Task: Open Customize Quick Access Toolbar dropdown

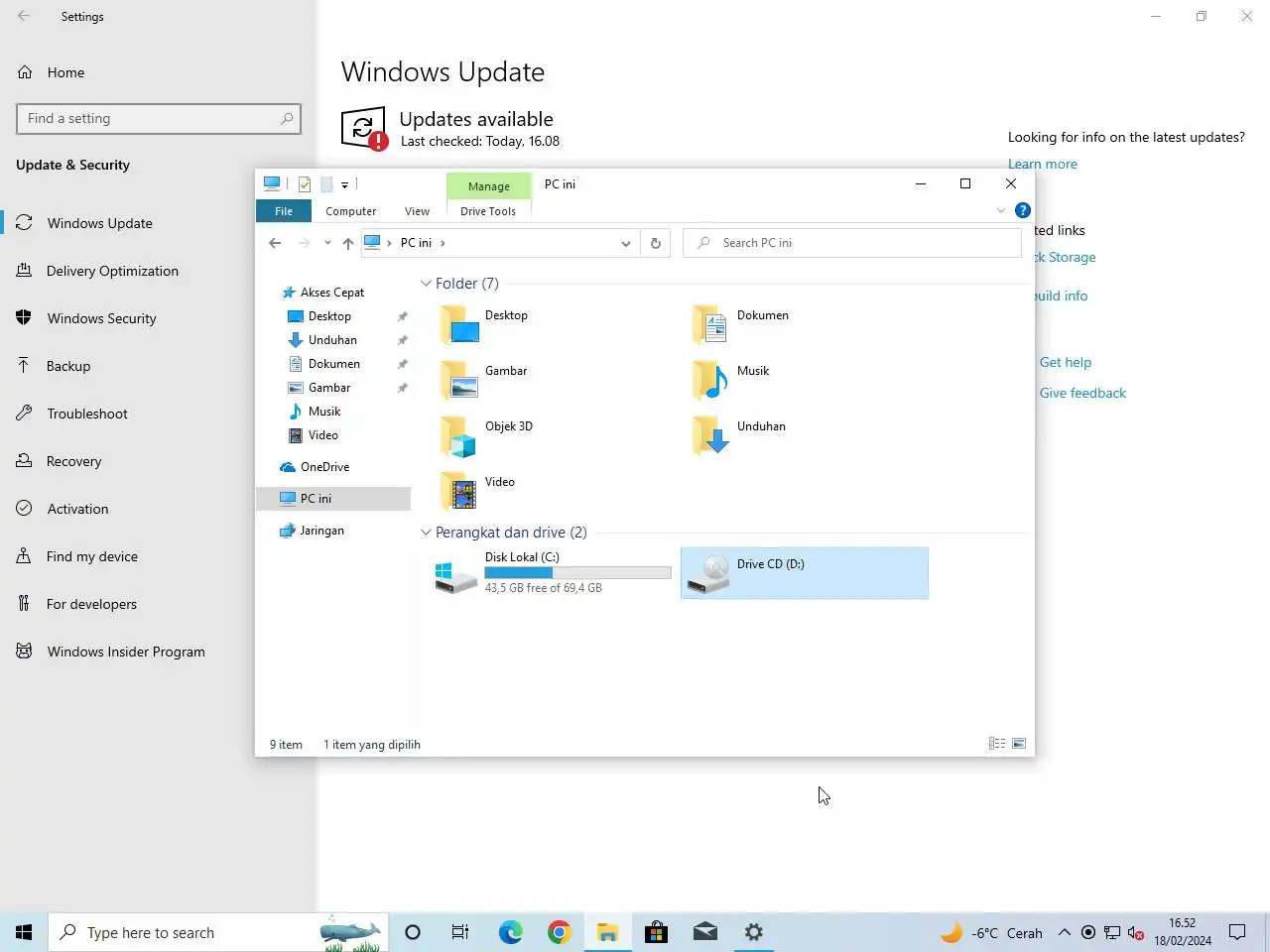Action: coord(344,184)
